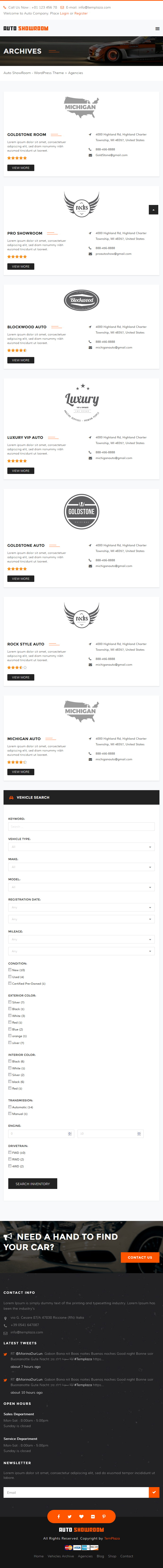163x1568 pixels.
Task: Expand the Model dropdown
Action: point(81,887)
